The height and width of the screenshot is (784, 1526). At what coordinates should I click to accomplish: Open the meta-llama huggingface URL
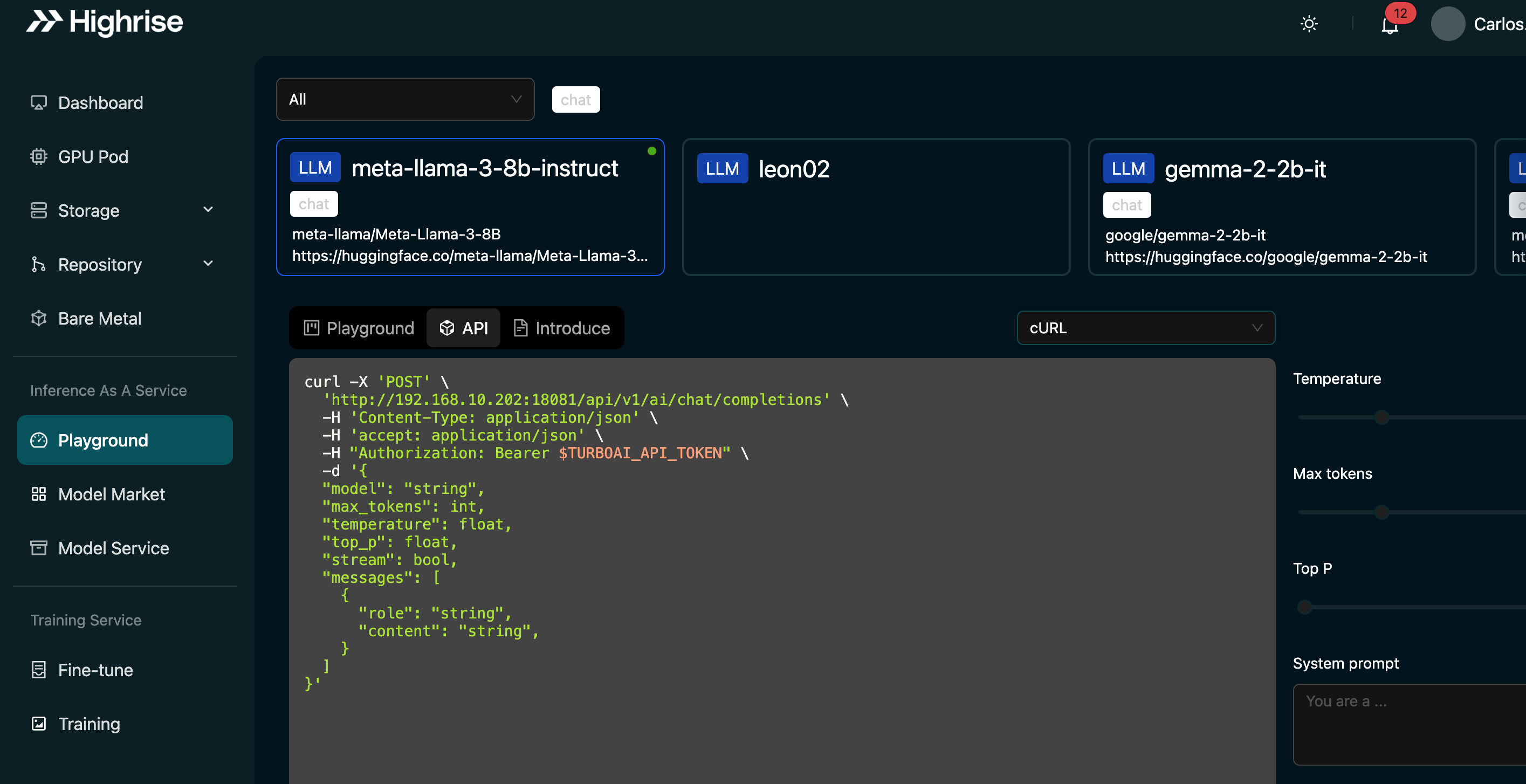pyautogui.click(x=470, y=256)
